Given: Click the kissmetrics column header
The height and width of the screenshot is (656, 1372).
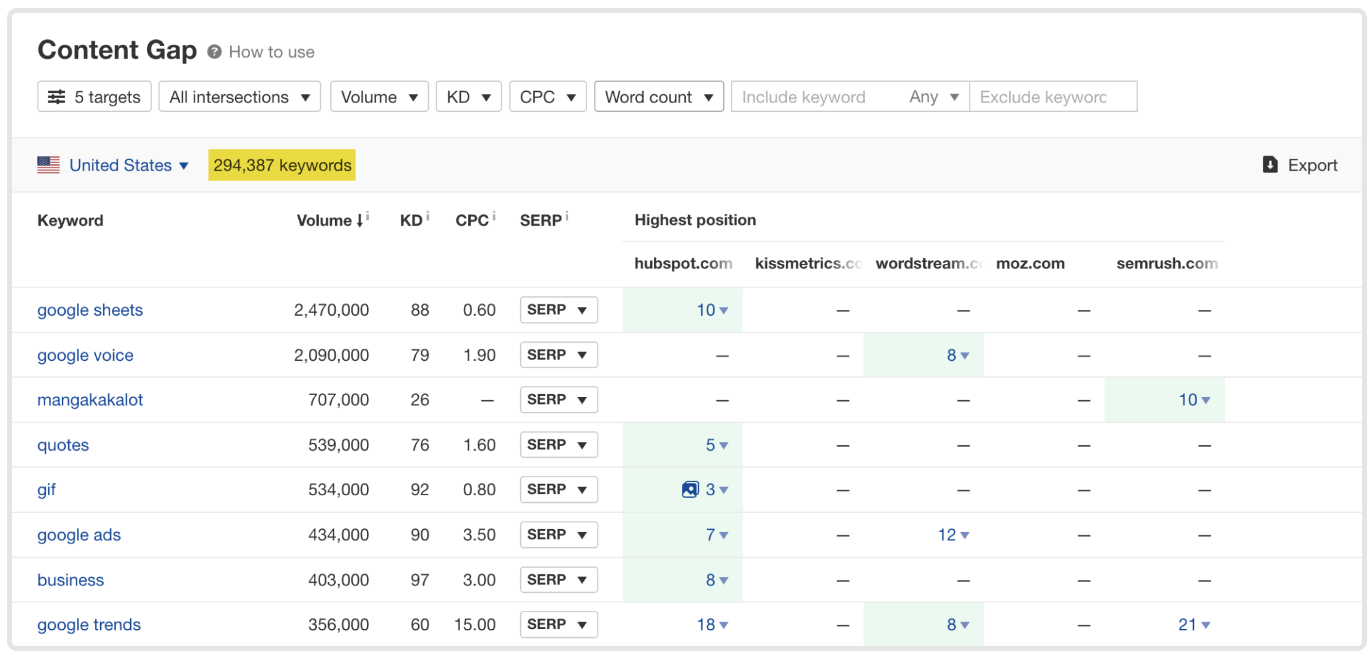Looking at the screenshot, I should click(809, 264).
